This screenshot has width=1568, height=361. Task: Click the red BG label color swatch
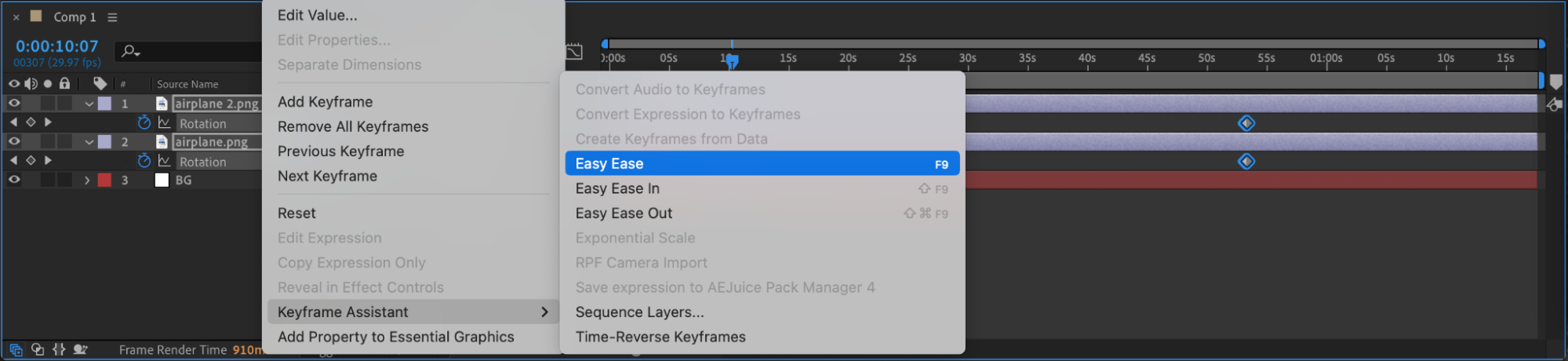(x=104, y=180)
